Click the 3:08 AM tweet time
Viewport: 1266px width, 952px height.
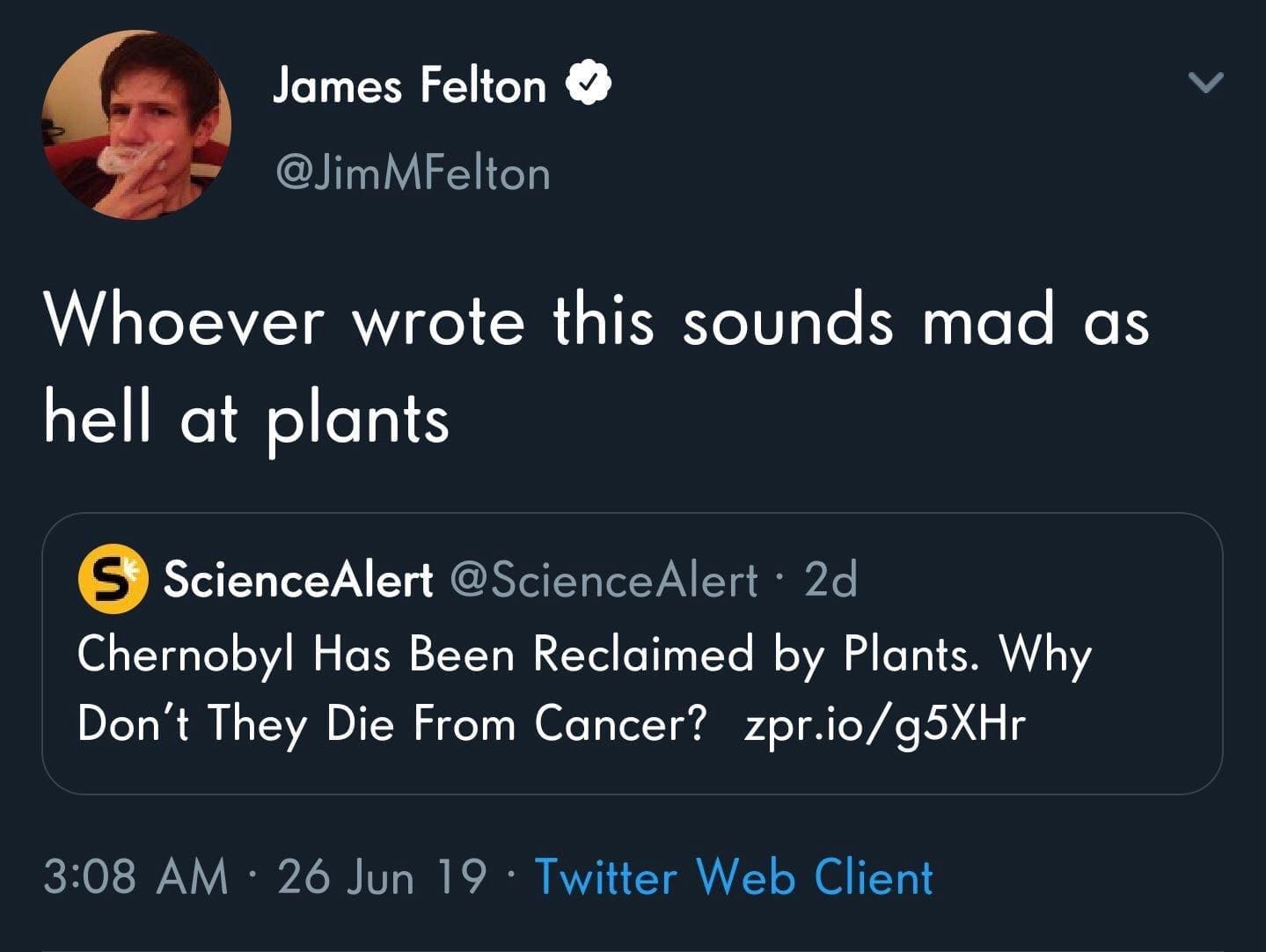(135, 877)
